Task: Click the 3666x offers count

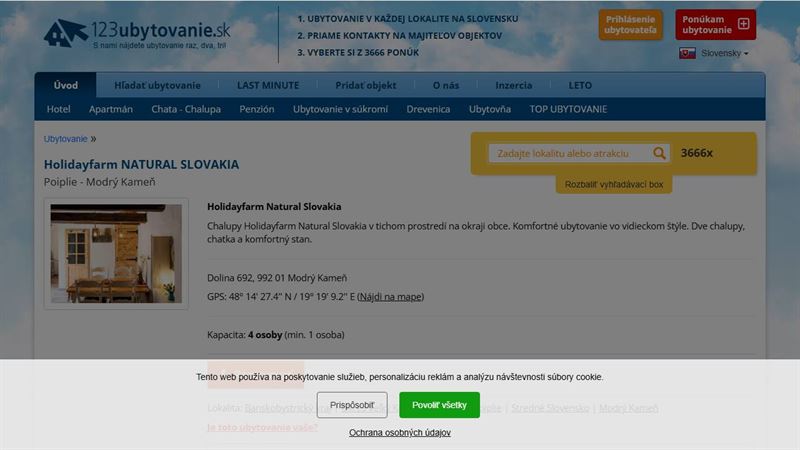Action: pos(696,153)
